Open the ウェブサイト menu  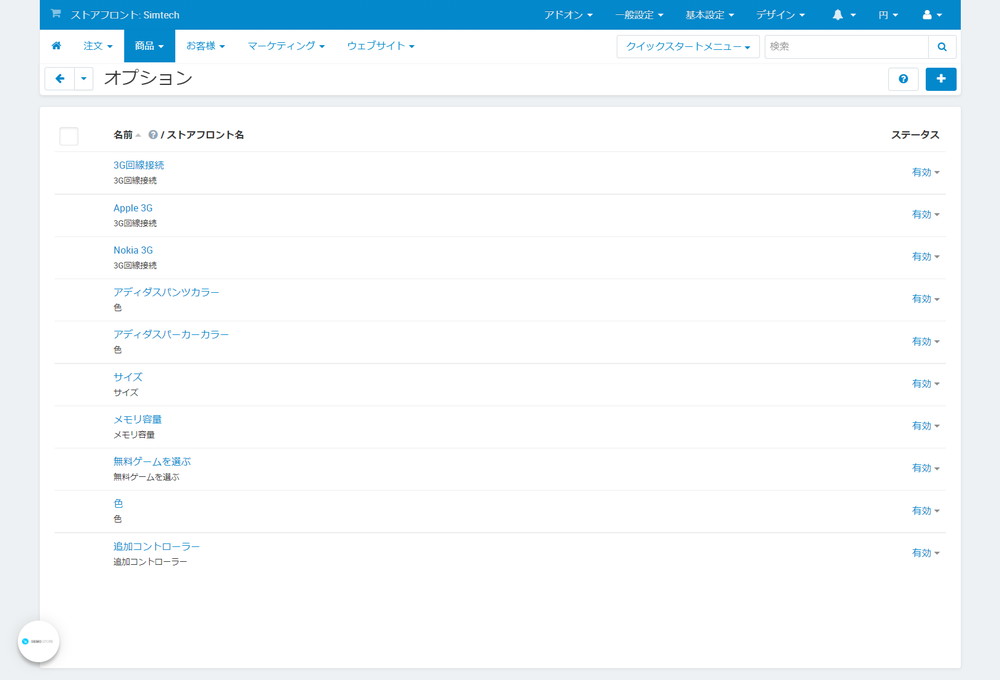click(381, 46)
